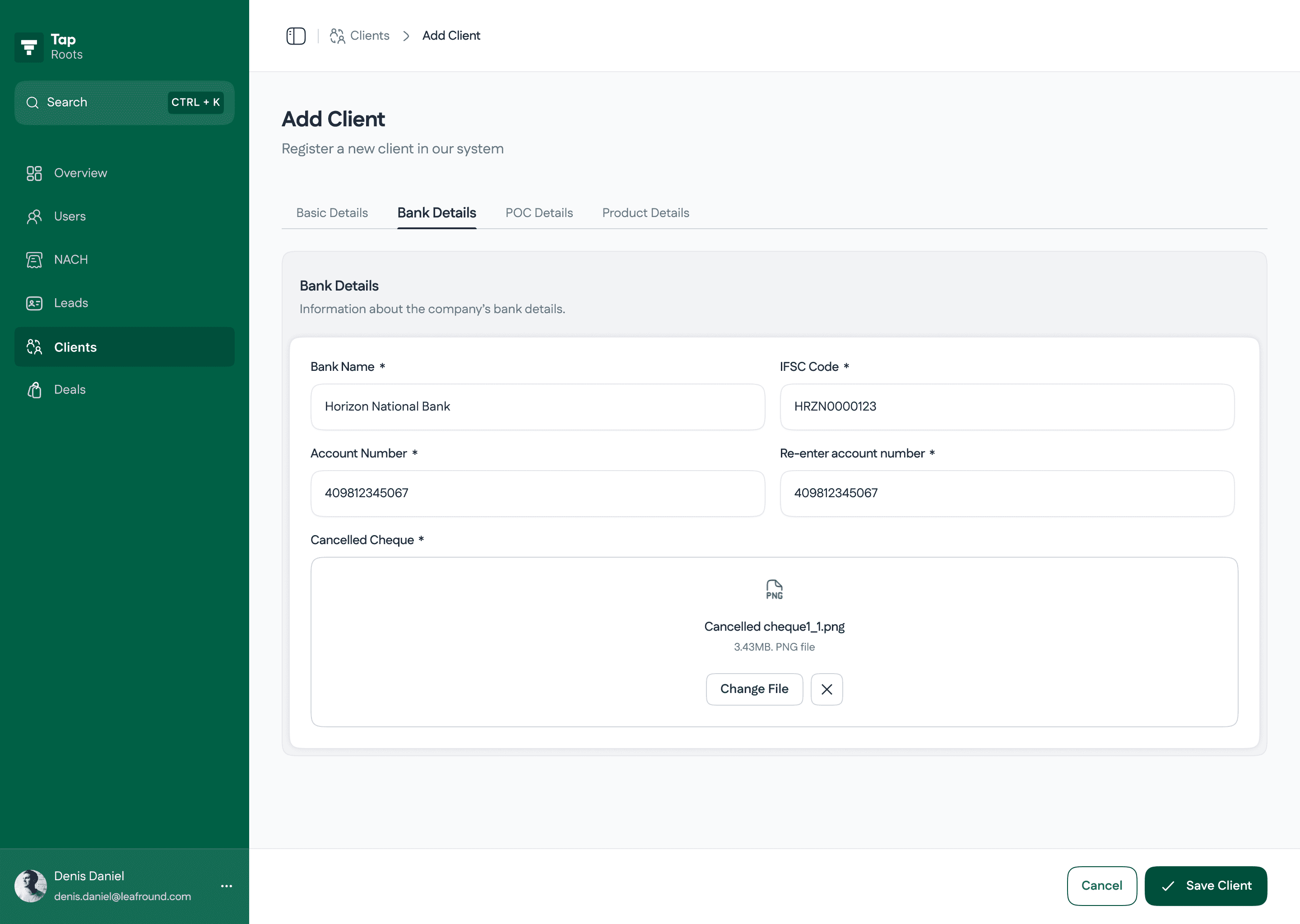Click the Overview grid icon in sidebar

(x=34, y=173)
